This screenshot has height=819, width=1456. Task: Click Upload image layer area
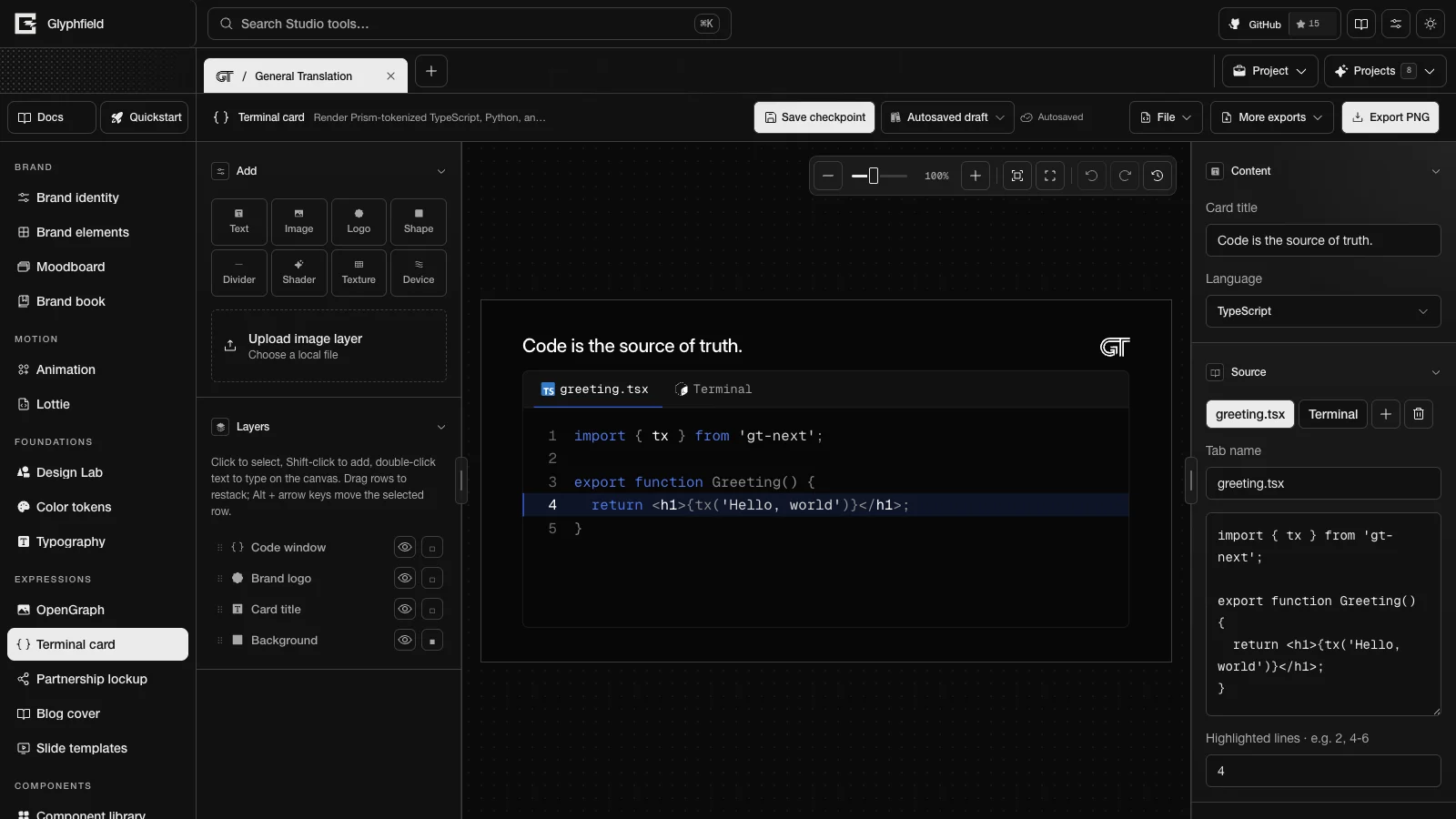329,346
